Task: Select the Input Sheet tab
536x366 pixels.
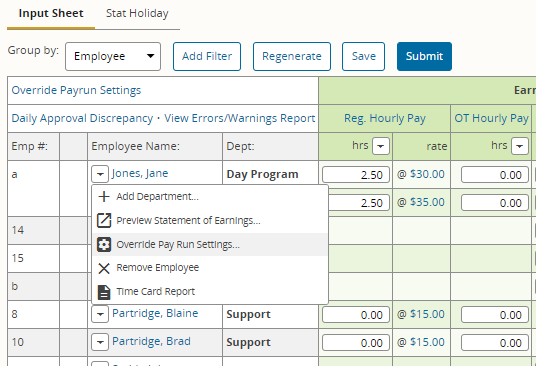Action: (51, 13)
